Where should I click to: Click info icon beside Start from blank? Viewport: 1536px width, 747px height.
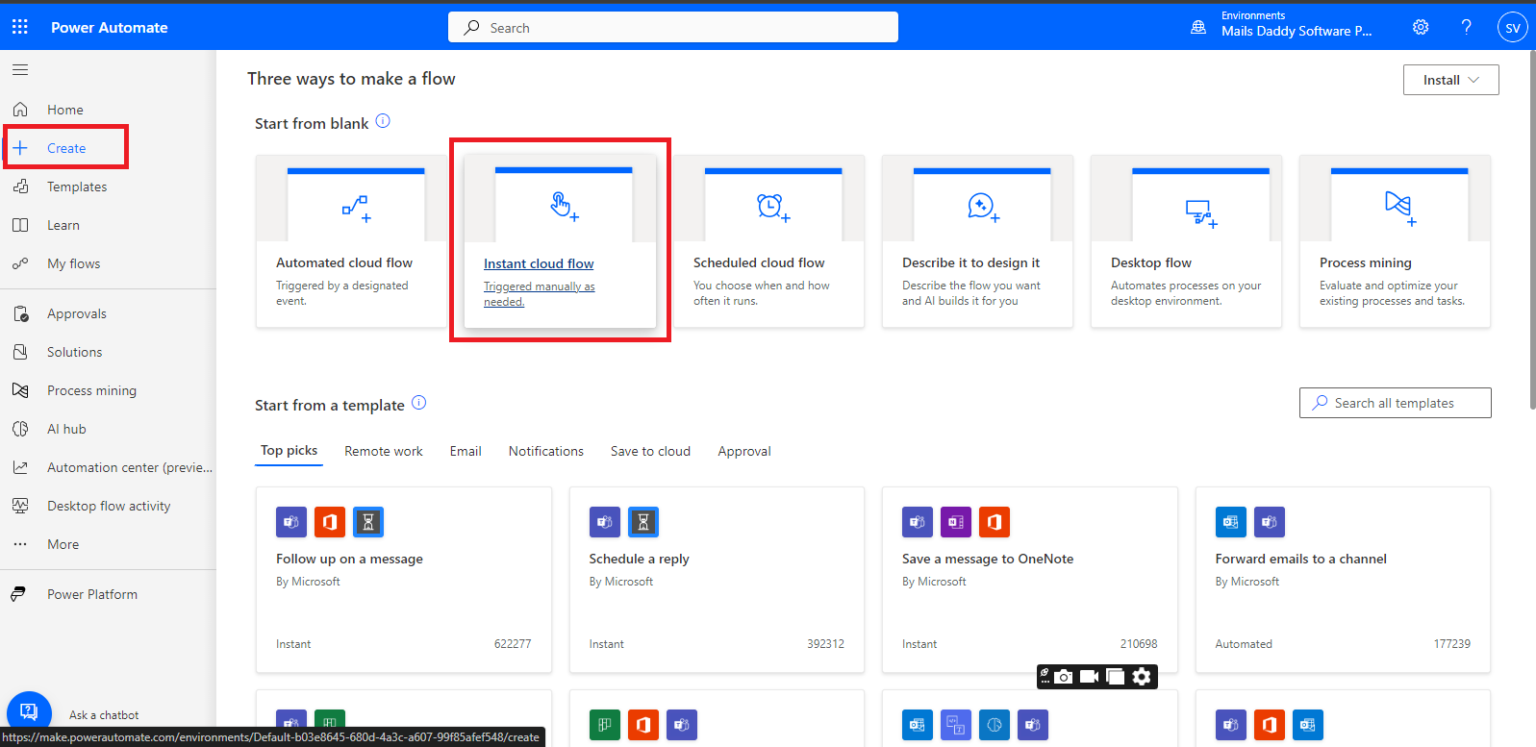[x=382, y=122]
